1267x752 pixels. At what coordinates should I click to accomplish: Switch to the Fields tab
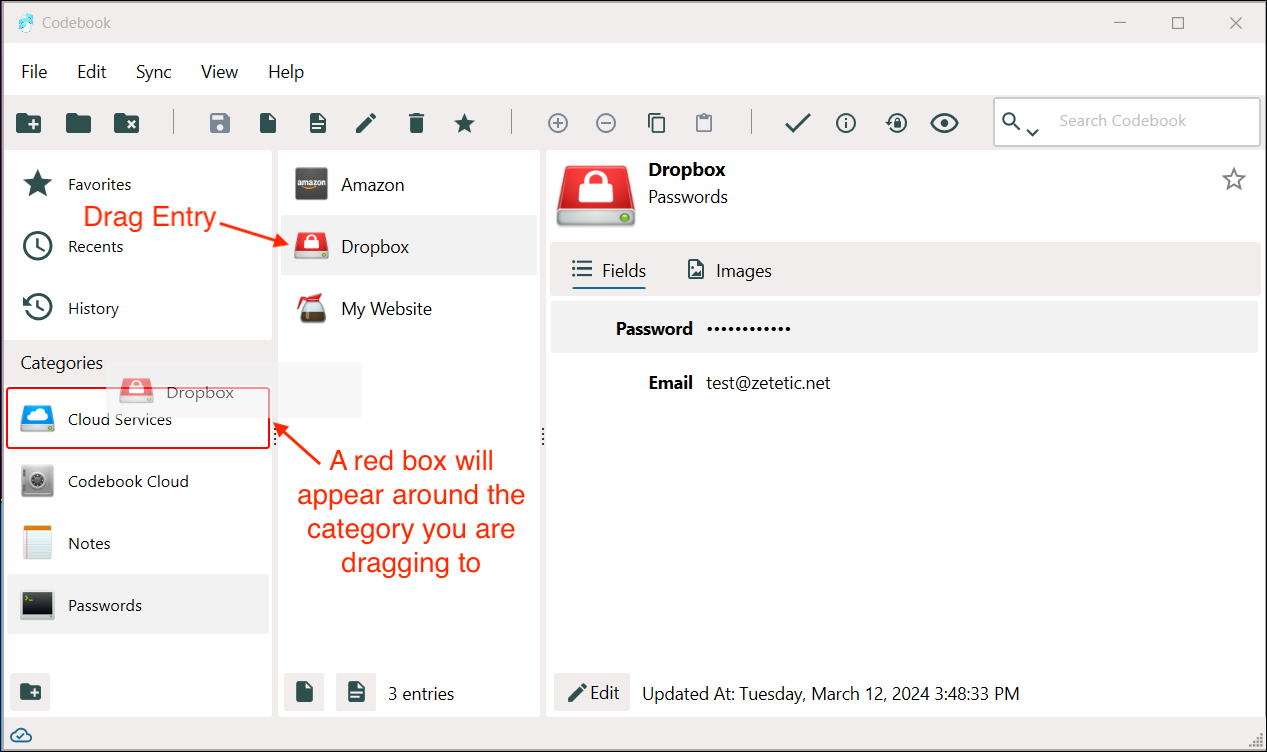[x=609, y=270]
